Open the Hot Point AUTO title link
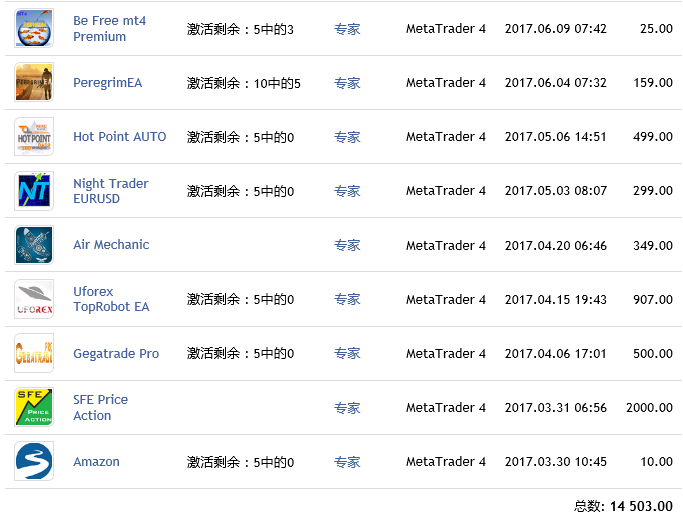The height and width of the screenshot is (521, 683). tap(120, 137)
